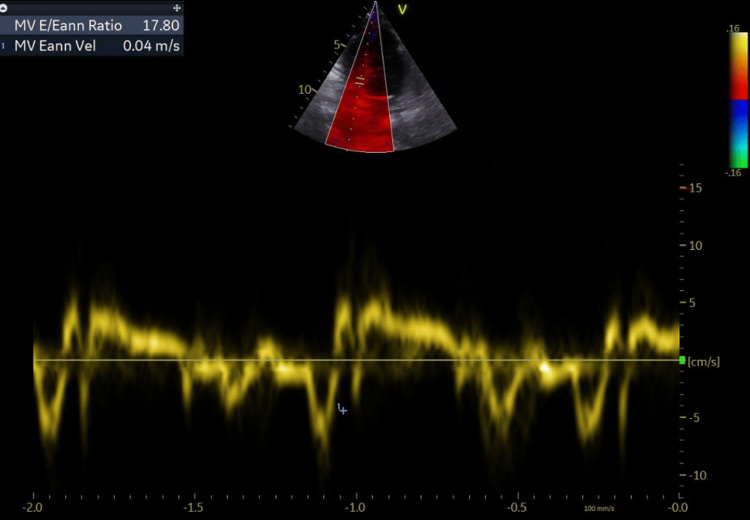Click the tissue velocity color scale bar
The width and height of the screenshot is (750, 520).
[738, 100]
